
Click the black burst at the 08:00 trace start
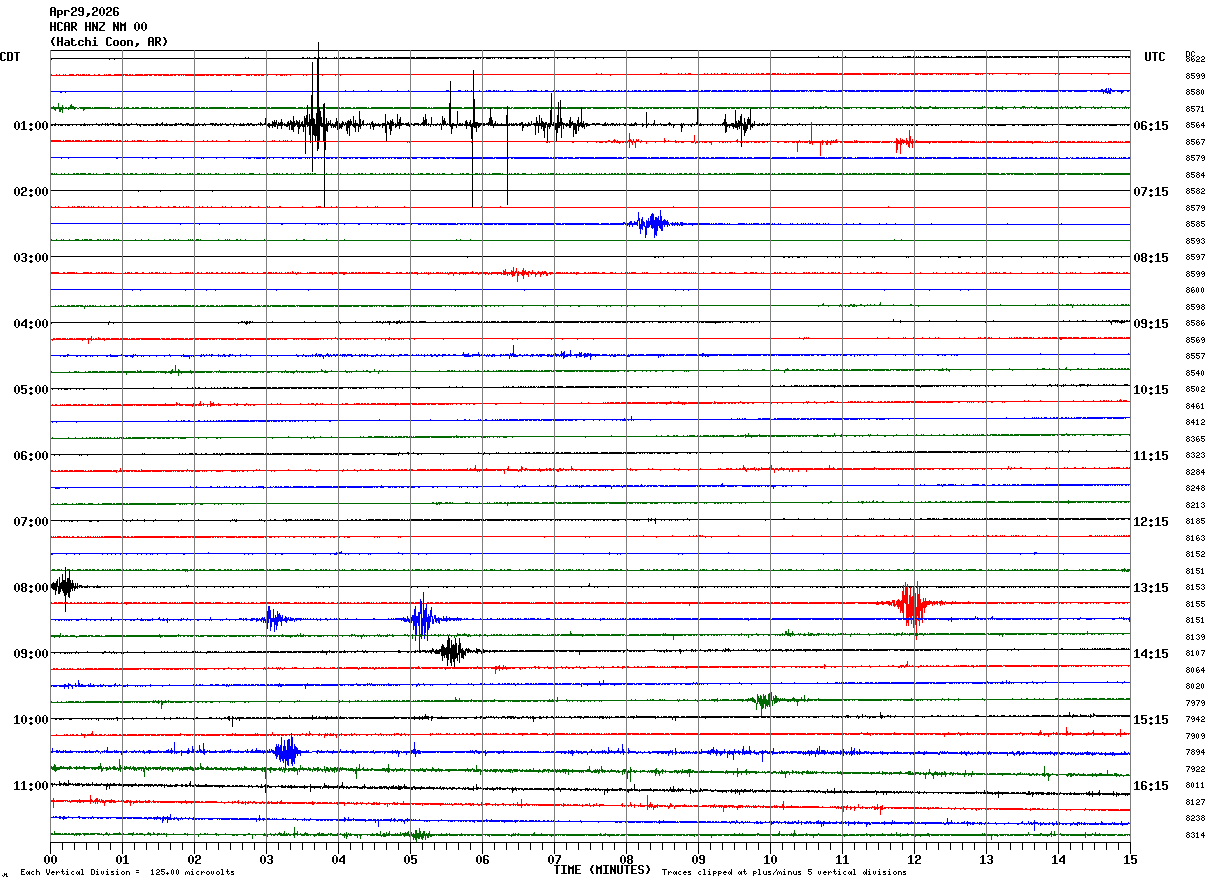(64, 587)
